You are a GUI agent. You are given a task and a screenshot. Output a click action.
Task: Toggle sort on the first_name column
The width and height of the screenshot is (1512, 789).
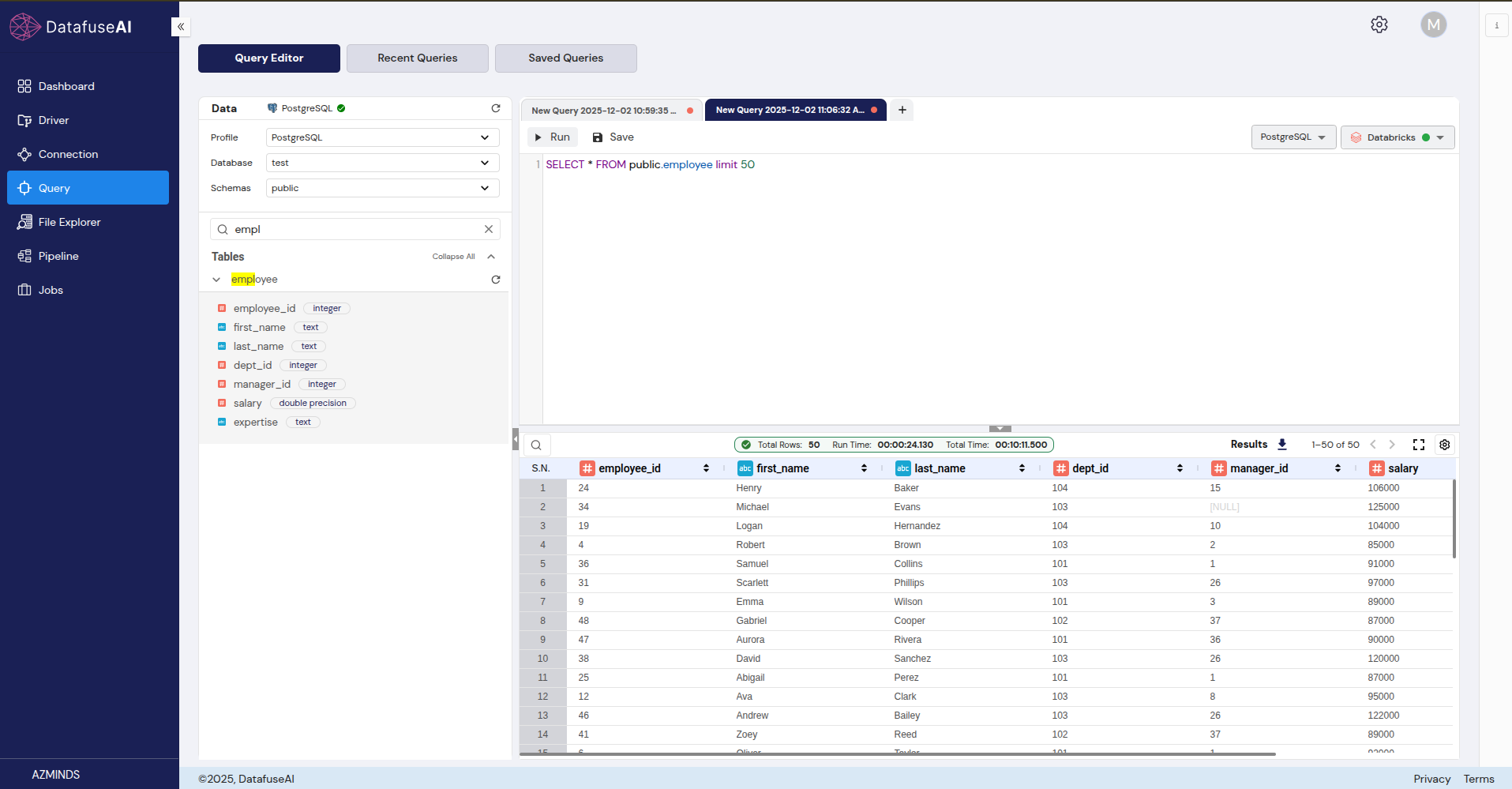(x=862, y=468)
